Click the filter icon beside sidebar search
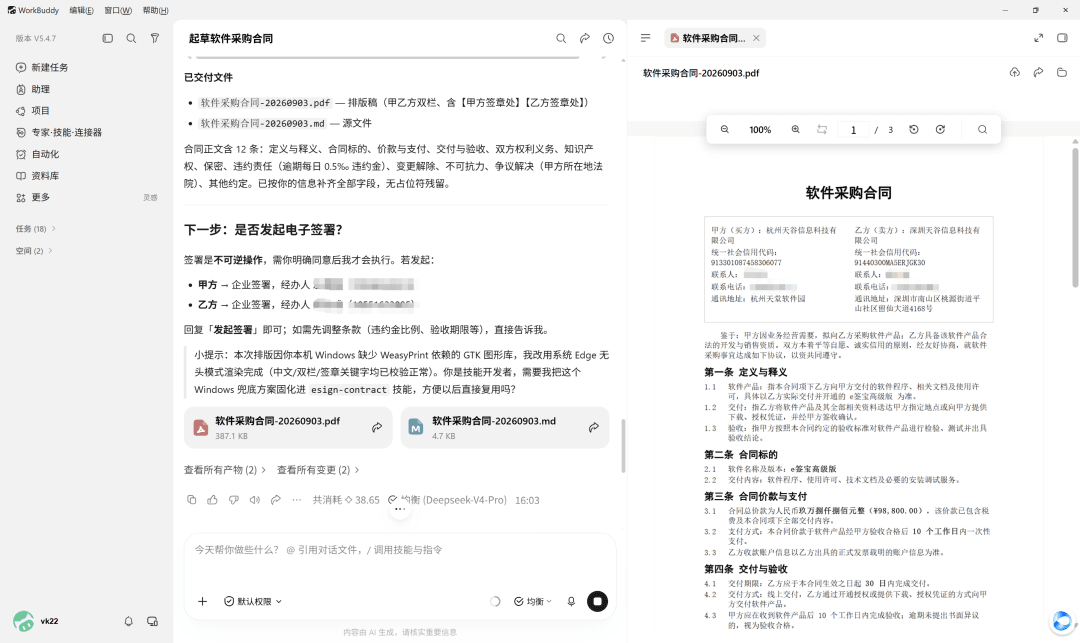Viewport: 1080px width, 643px height. pyautogui.click(x=155, y=39)
